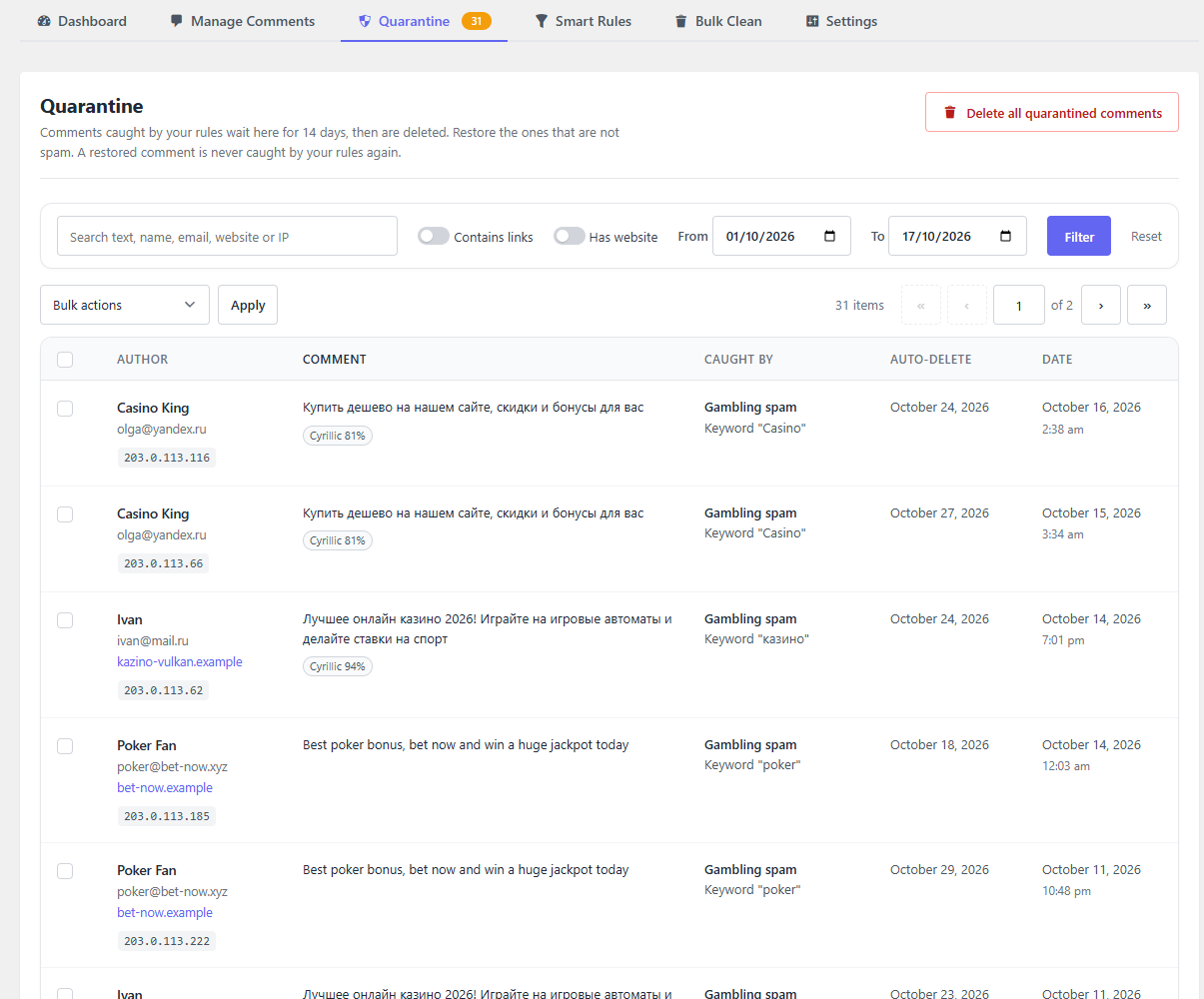The height and width of the screenshot is (999, 1204).
Task: Open the Settings tab
Action: pos(842,21)
